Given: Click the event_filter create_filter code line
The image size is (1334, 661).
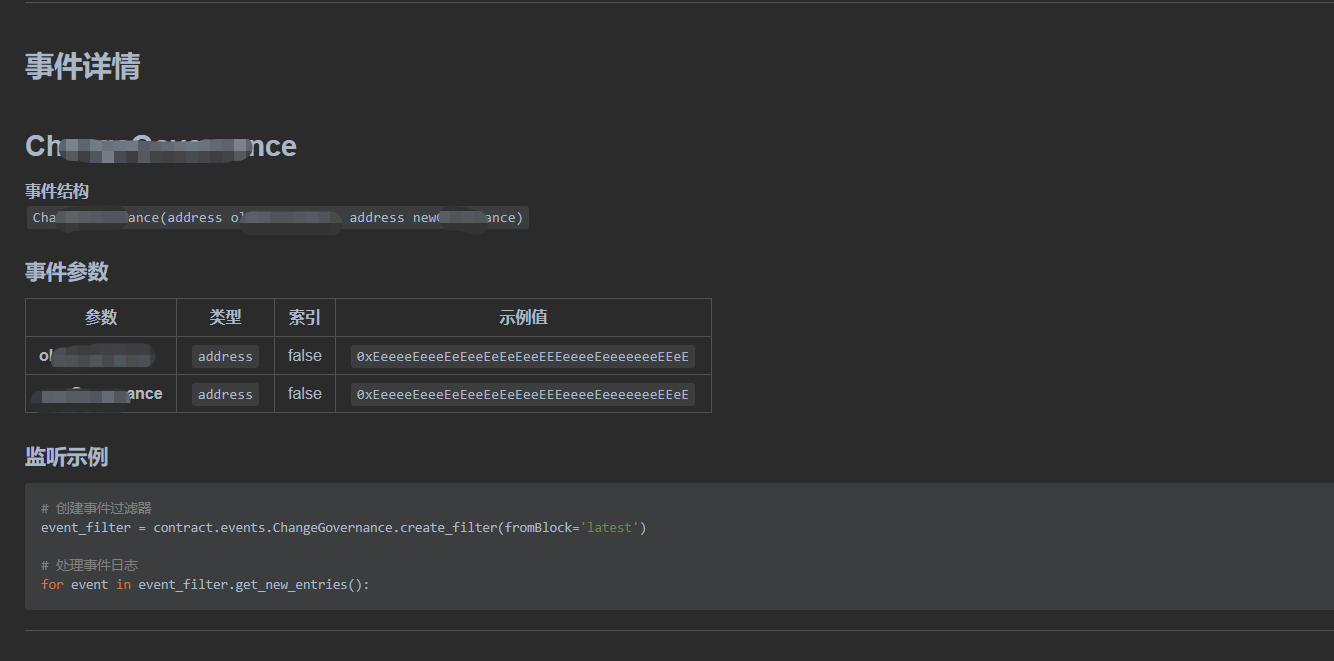Looking at the screenshot, I should click(x=344, y=527).
